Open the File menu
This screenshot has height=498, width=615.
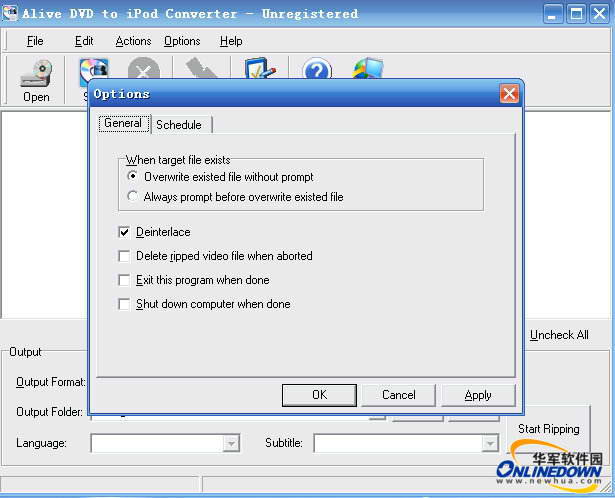[35, 41]
